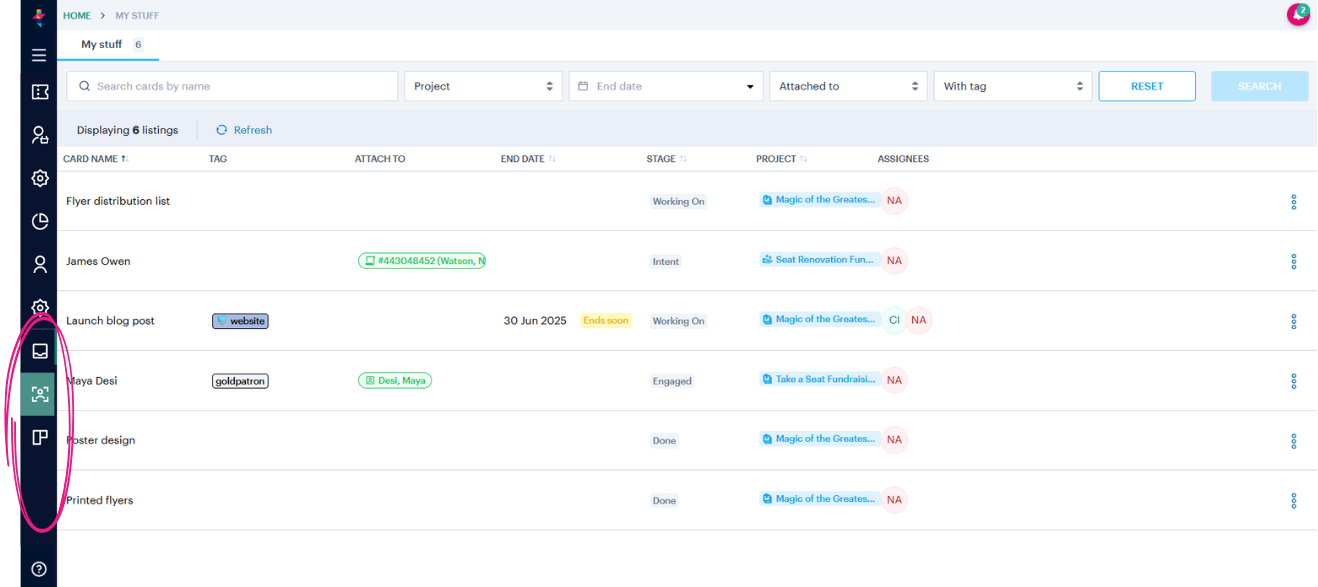Click the RESET button
Image resolution: width=1318 pixels, height=587 pixels.
tap(1146, 86)
